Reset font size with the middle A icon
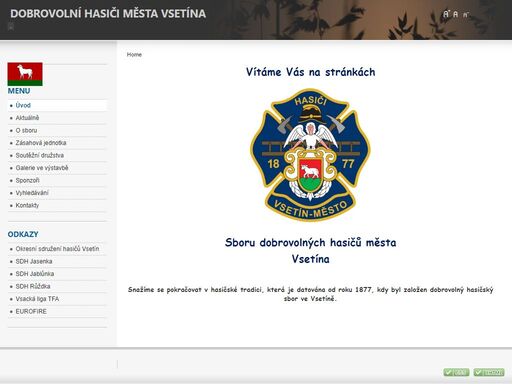This screenshot has height=384, width=512. click(456, 14)
